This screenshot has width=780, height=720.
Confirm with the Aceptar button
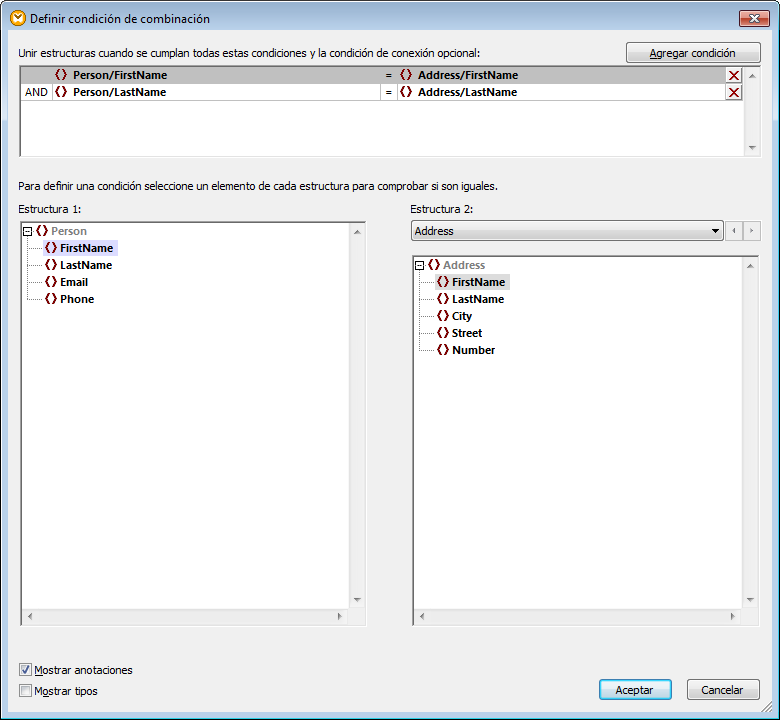click(x=635, y=690)
